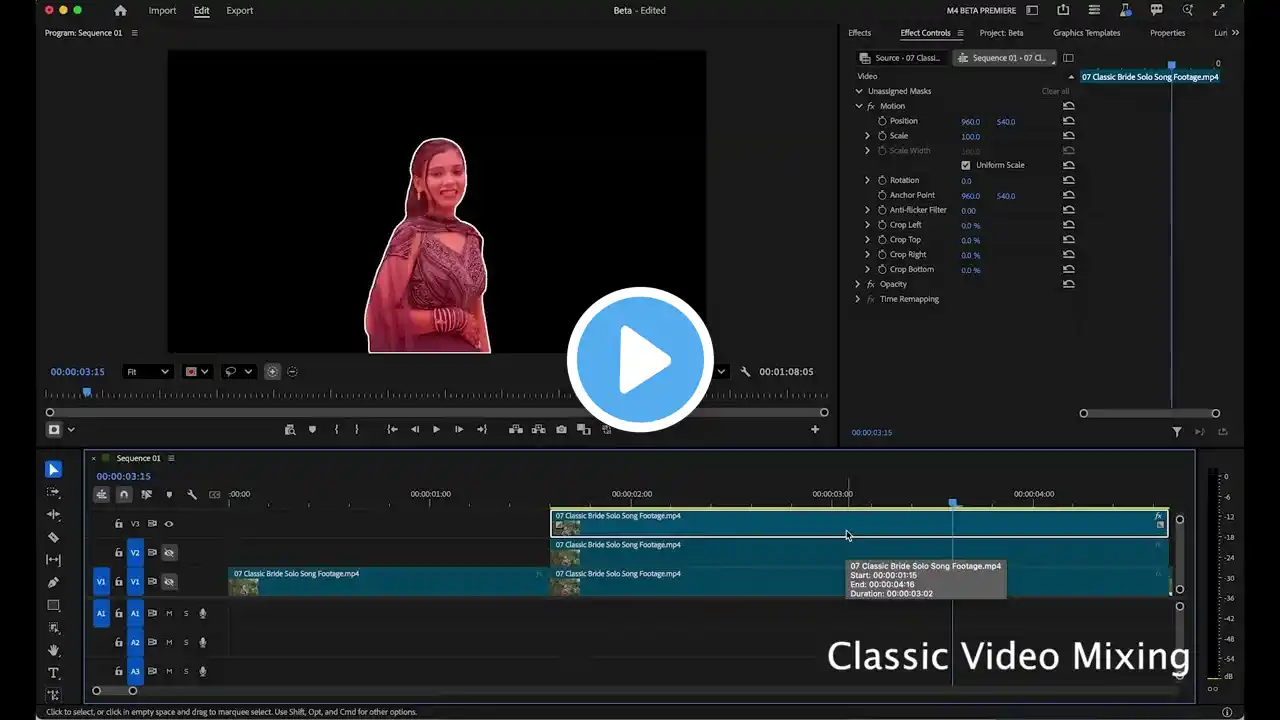The image size is (1280, 720).
Task: Open Quick Export share icon
Action: tap(1063, 10)
